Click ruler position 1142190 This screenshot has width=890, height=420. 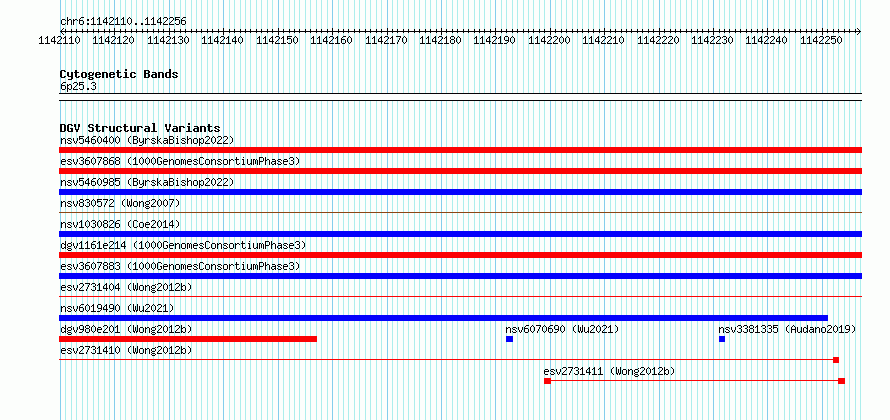[x=494, y=40]
